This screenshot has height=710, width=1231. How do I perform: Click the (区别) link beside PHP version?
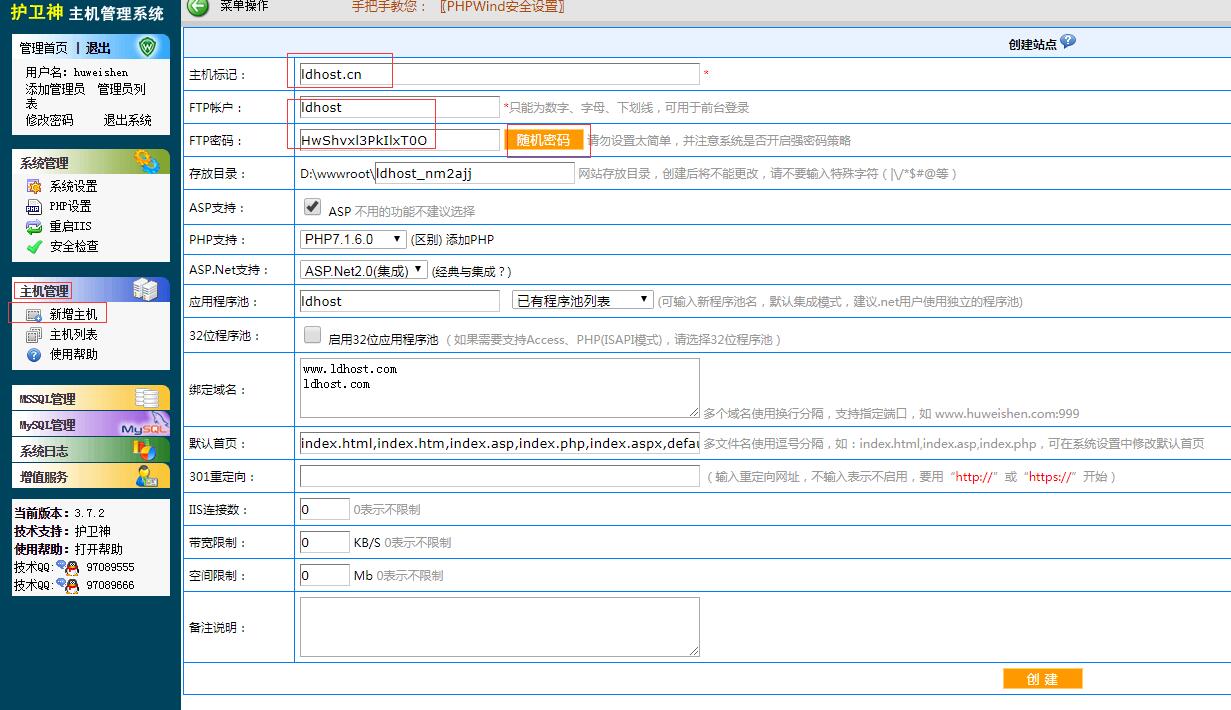427,240
